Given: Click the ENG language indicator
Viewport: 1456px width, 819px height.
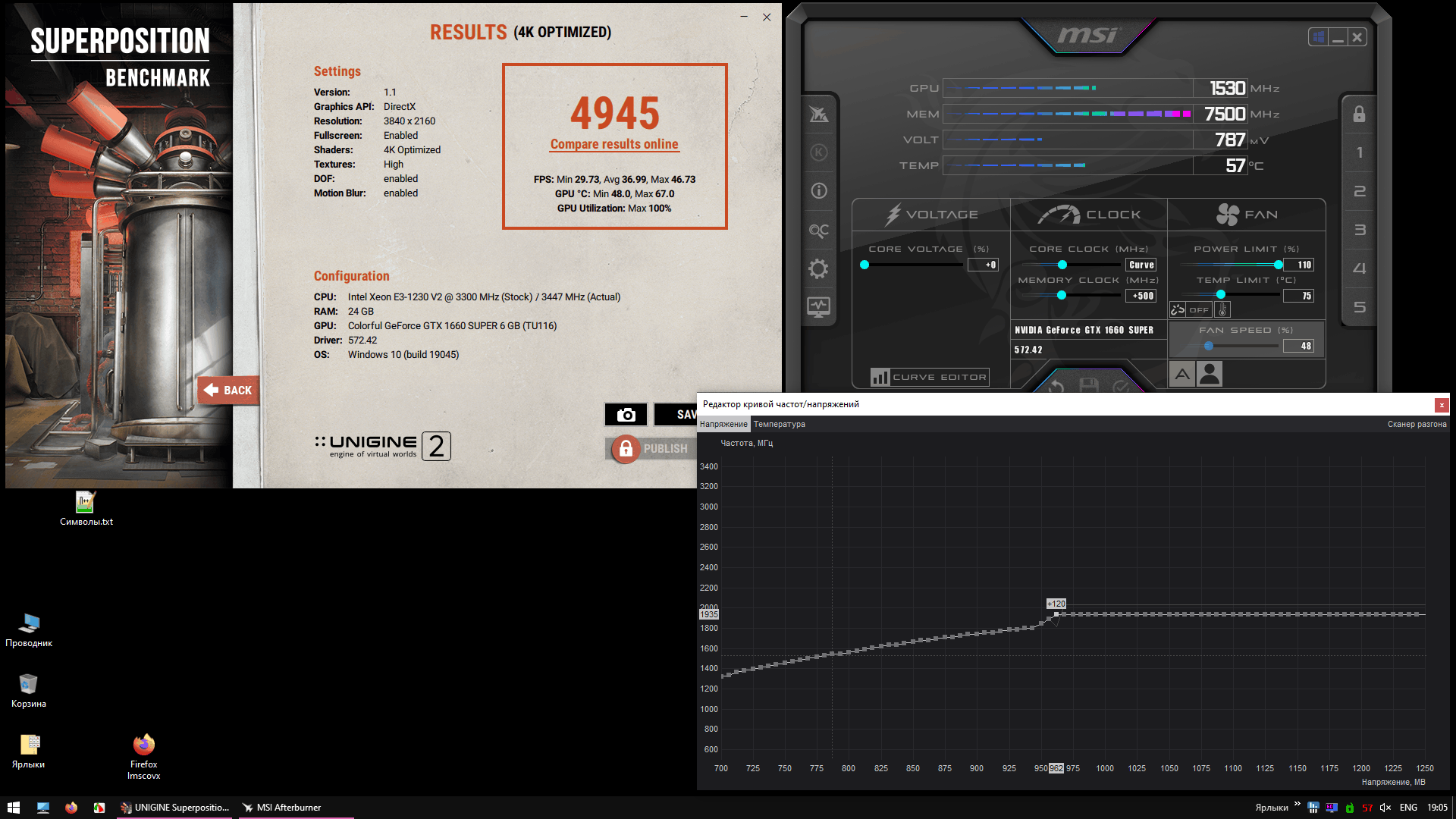Looking at the screenshot, I should (x=1408, y=808).
